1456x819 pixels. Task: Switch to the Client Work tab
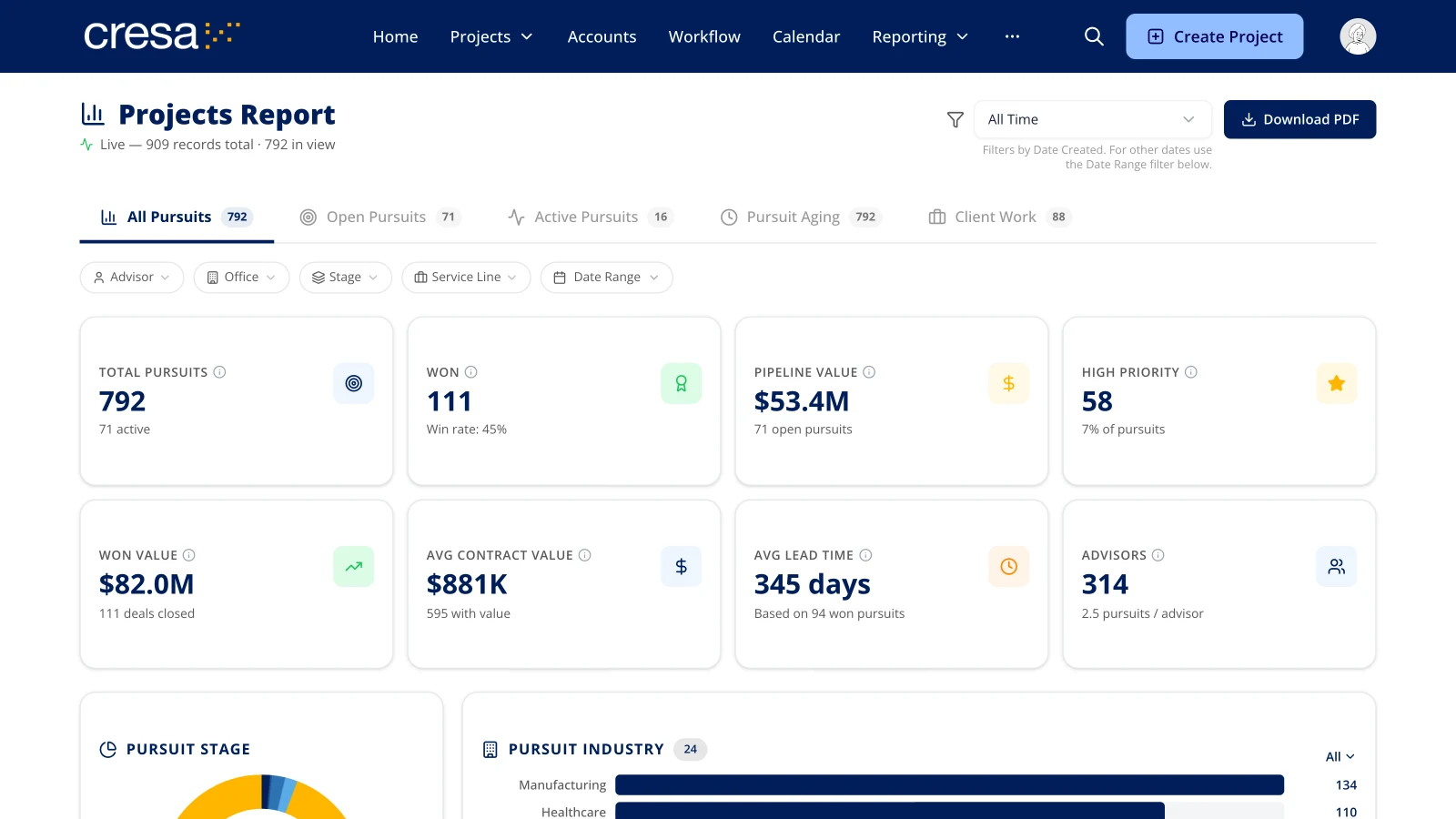point(1000,217)
